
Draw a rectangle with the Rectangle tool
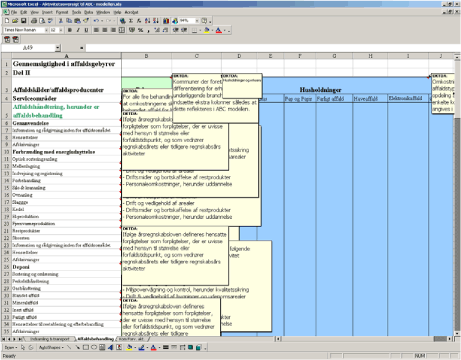86,348
